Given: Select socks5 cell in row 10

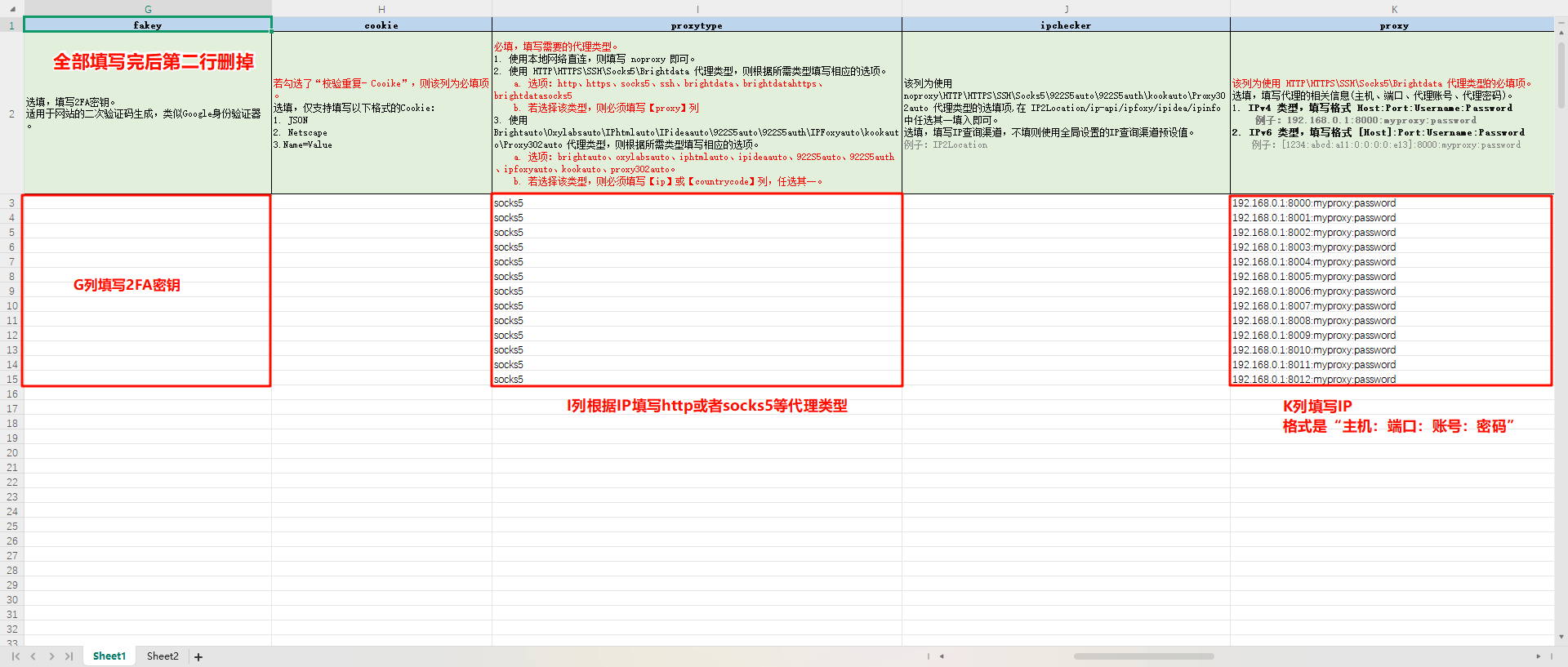Looking at the screenshot, I should (697, 306).
